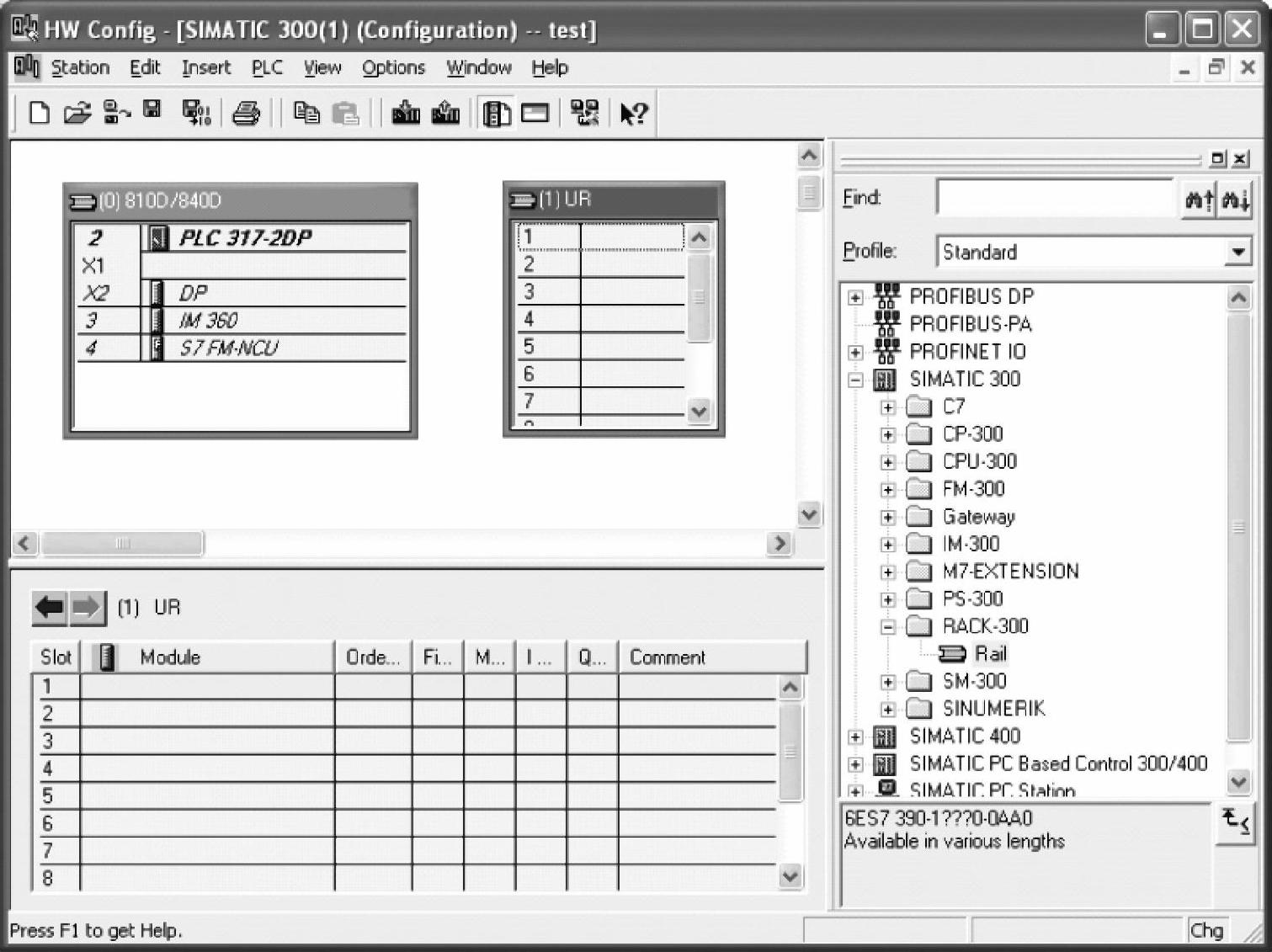The image size is (1272, 952).
Task: Expand the PROFIBUS DP tree node
Action: (855, 297)
